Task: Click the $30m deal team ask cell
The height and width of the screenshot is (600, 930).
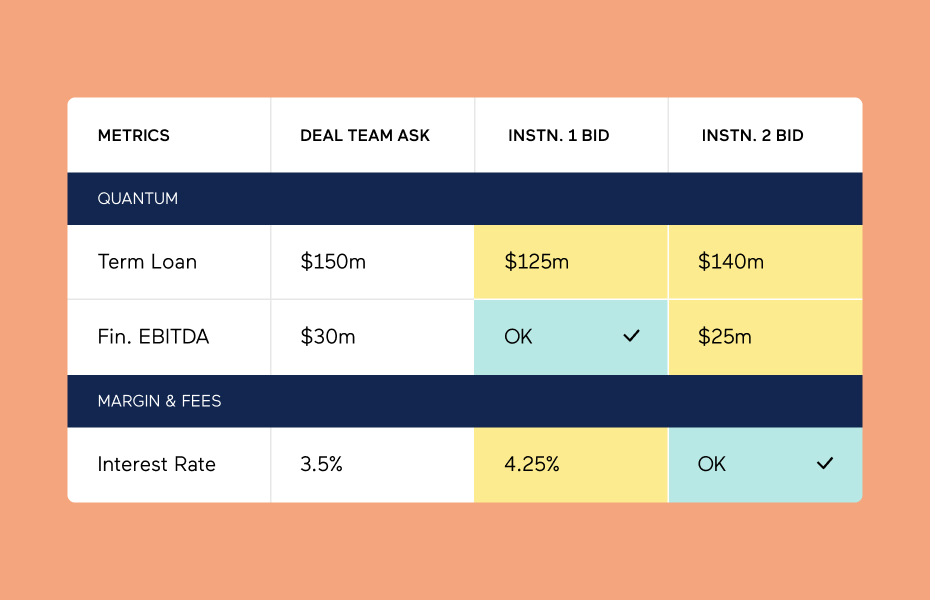Action: click(328, 337)
